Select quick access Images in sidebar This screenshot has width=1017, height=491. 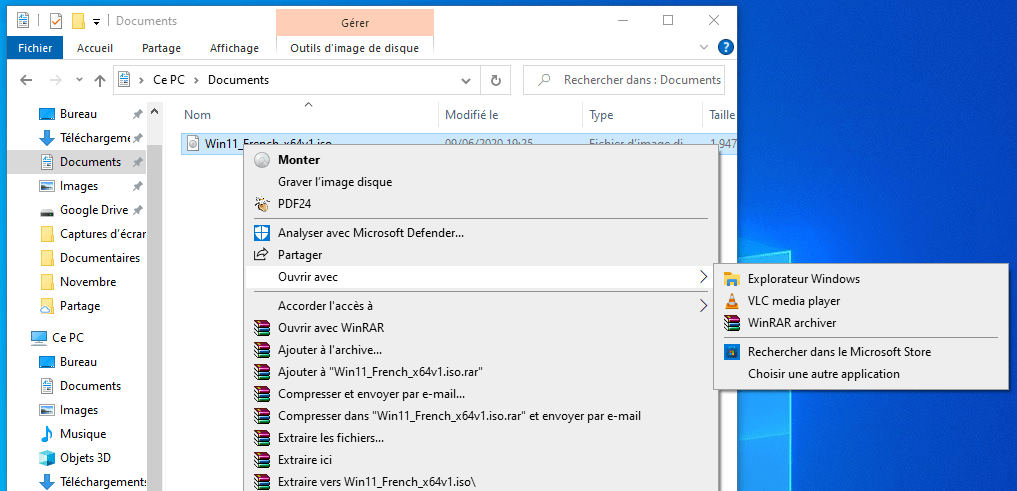click(x=79, y=186)
